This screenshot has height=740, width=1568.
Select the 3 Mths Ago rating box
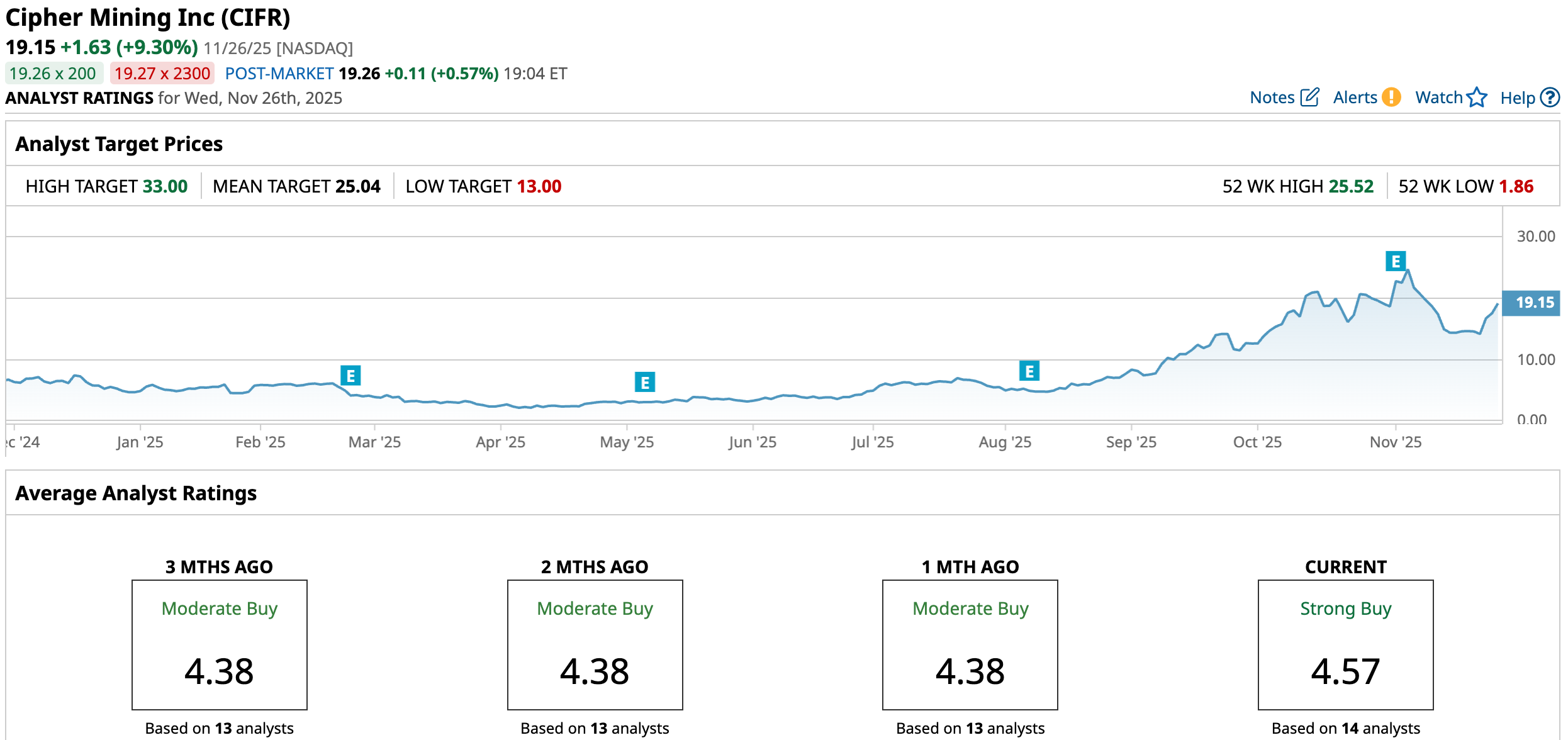pyautogui.click(x=219, y=644)
